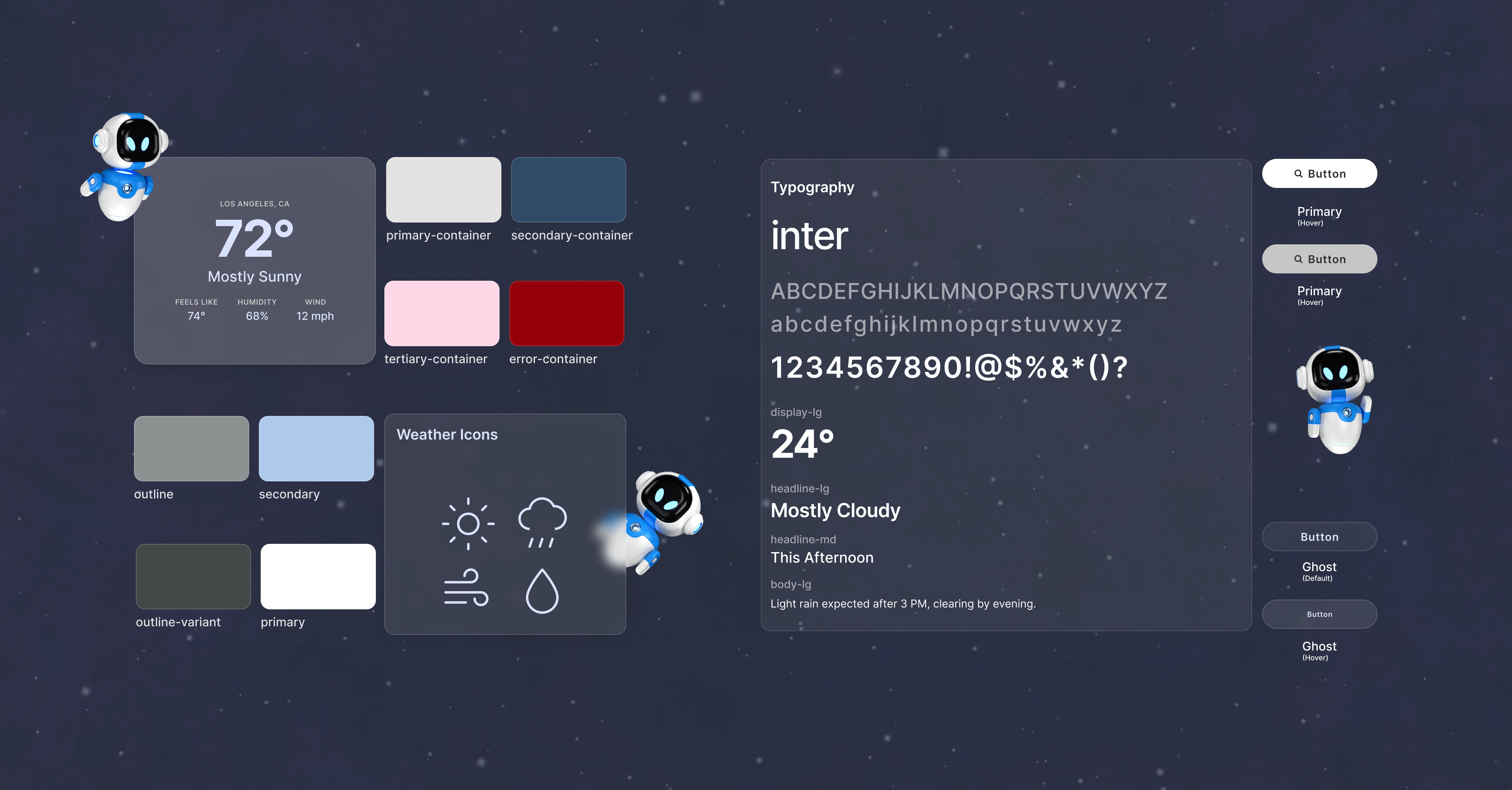1512x790 pixels.
Task: Click the 'error-container' label
Action: point(553,359)
